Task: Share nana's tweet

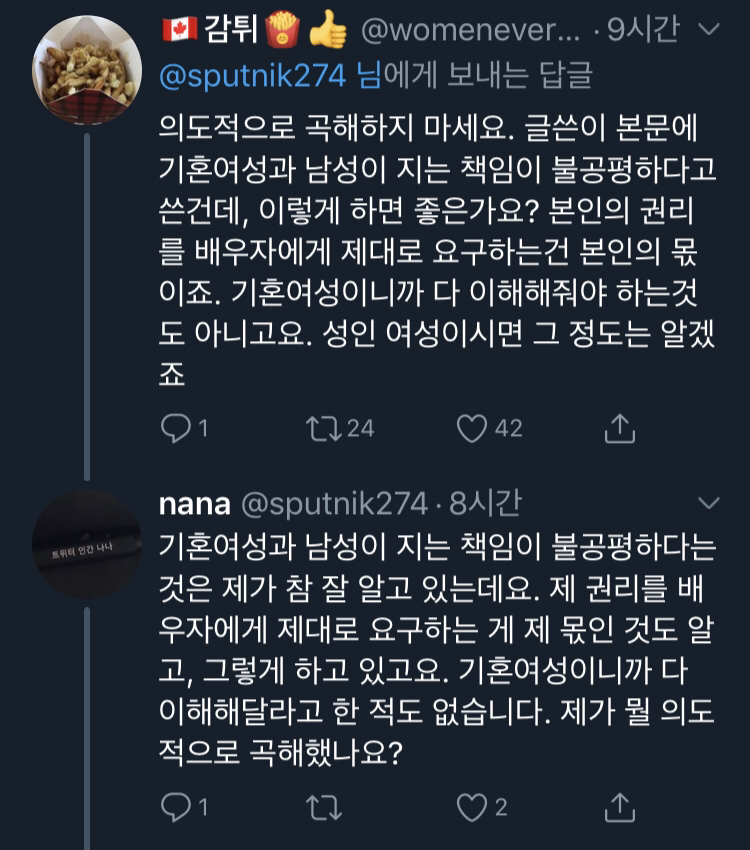Action: (x=620, y=806)
